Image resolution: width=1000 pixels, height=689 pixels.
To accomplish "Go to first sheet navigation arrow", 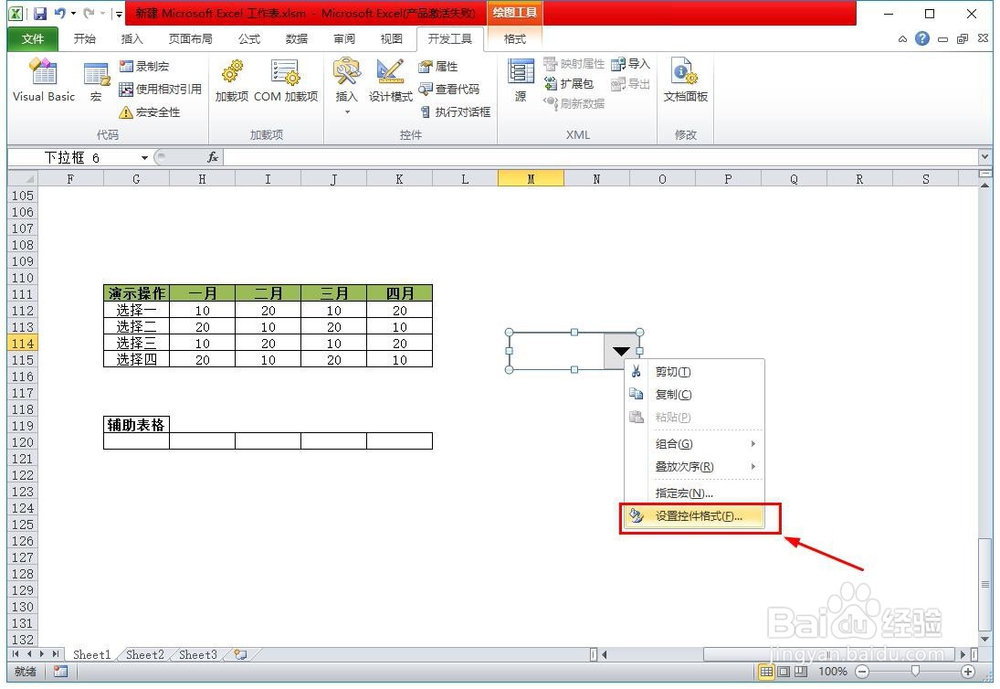I will (15, 655).
